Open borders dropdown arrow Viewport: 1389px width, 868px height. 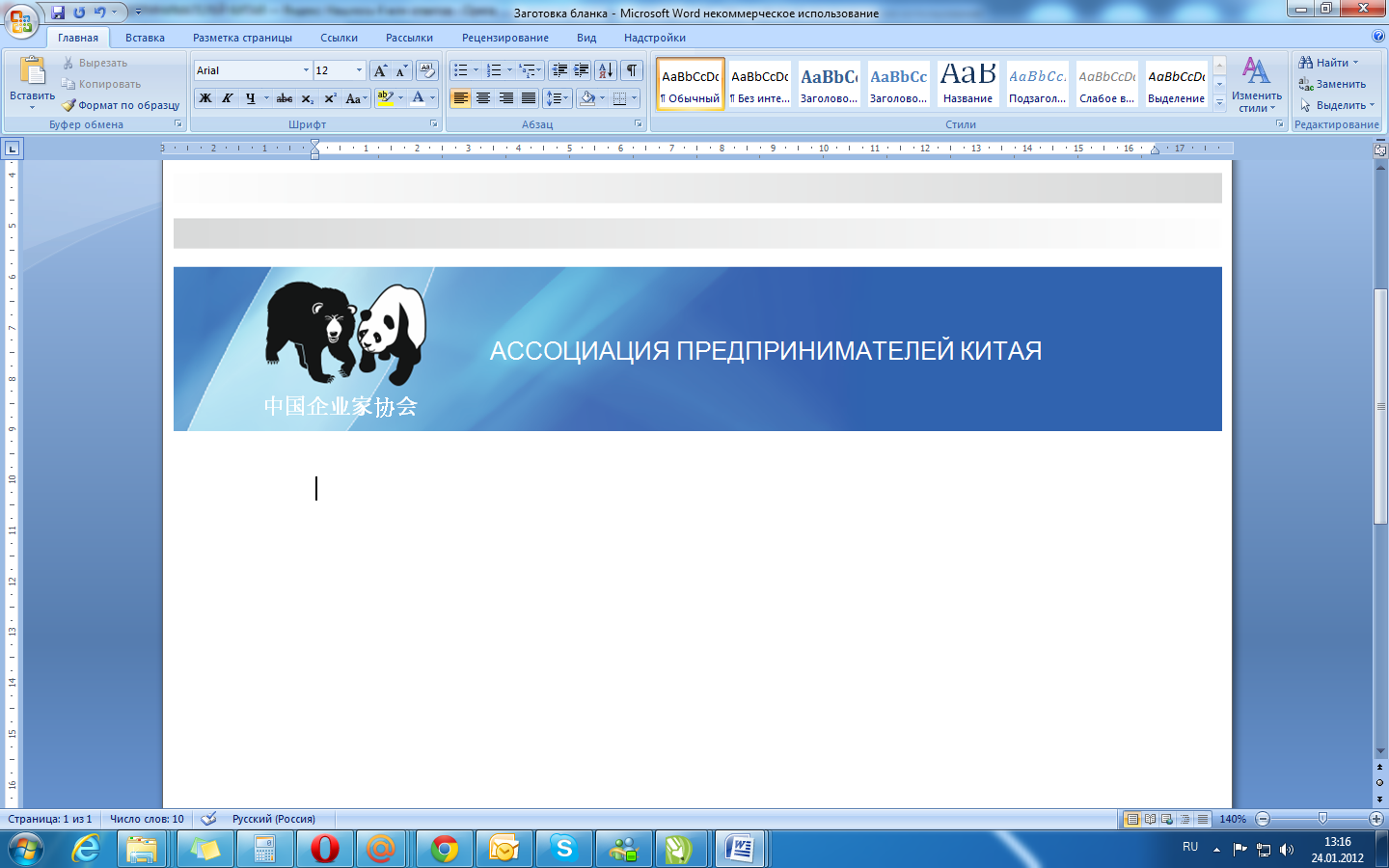(634, 98)
